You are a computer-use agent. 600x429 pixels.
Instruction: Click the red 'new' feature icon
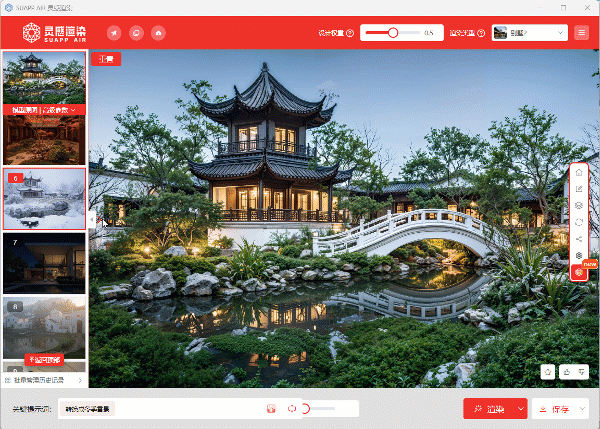(579, 272)
